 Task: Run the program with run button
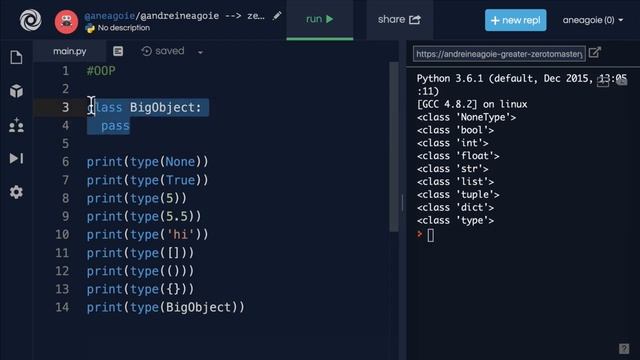tap(320, 19)
